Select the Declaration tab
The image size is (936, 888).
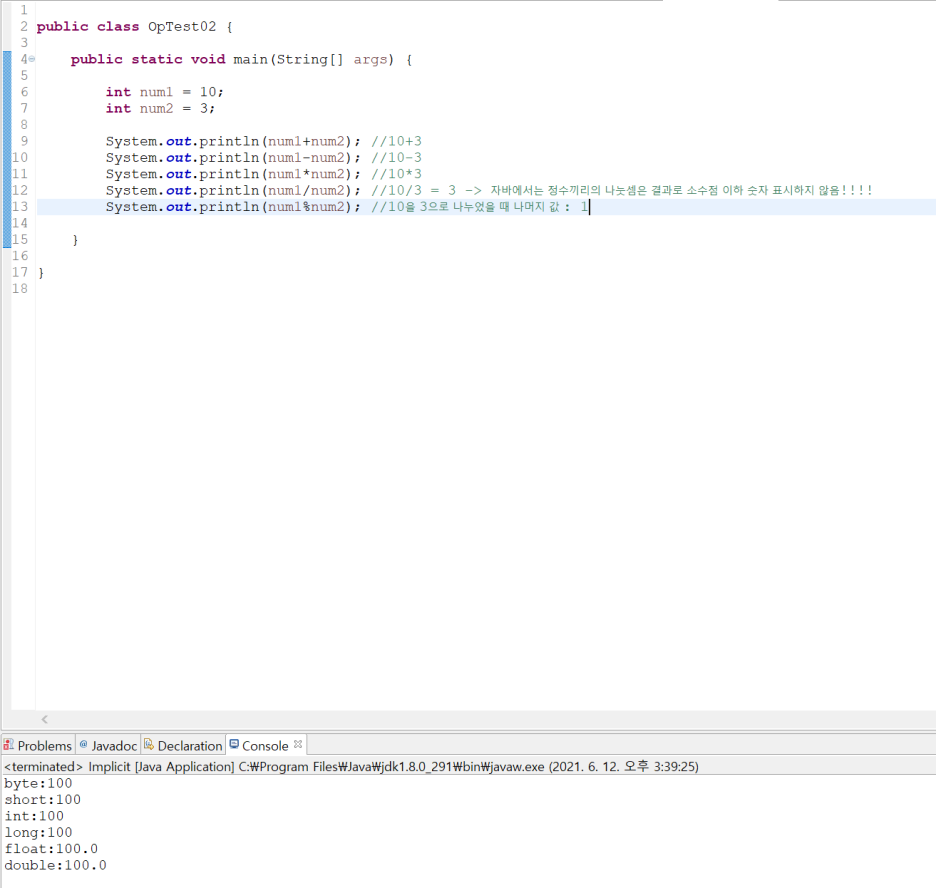click(183, 745)
